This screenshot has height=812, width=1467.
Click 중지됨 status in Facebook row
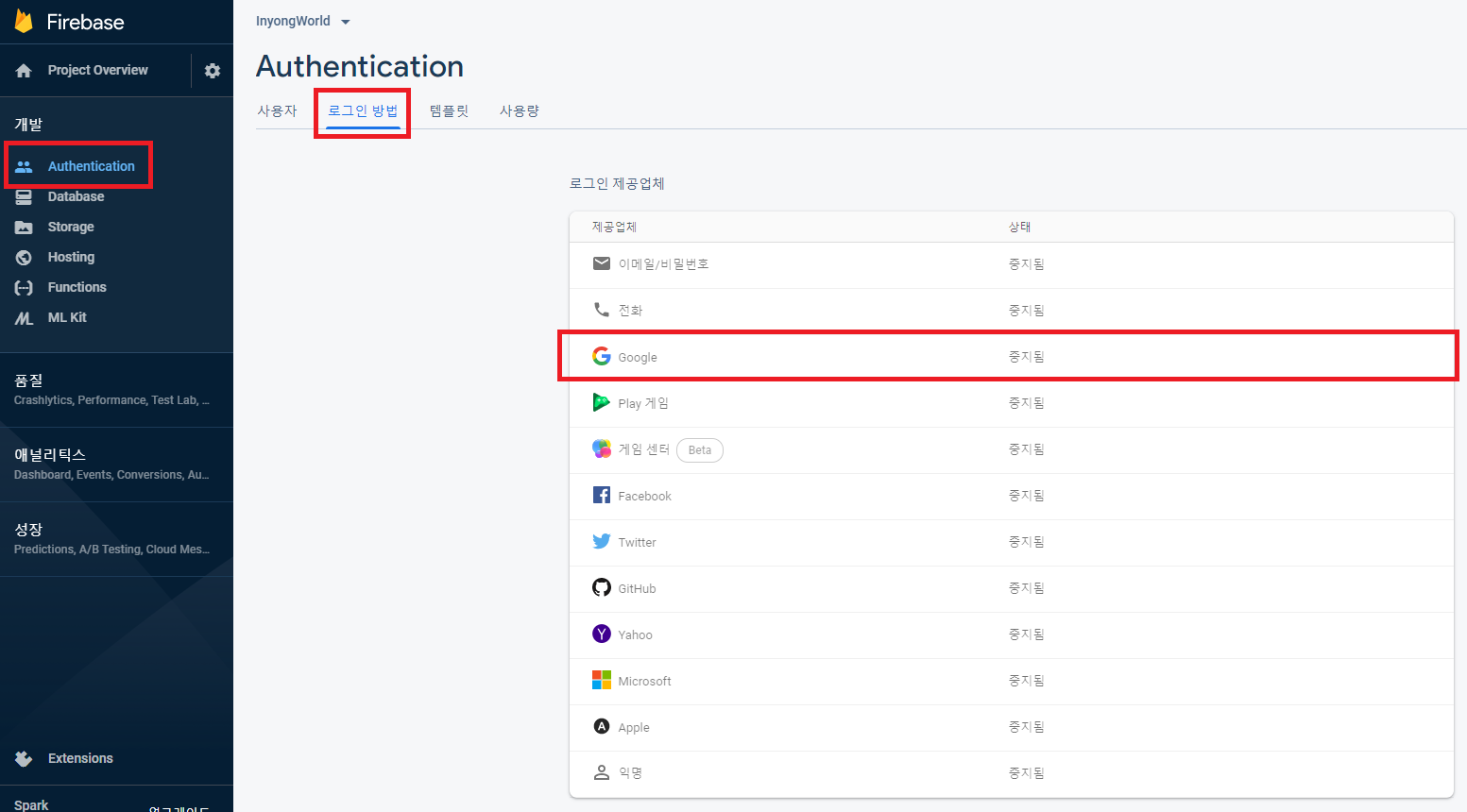(x=1026, y=496)
